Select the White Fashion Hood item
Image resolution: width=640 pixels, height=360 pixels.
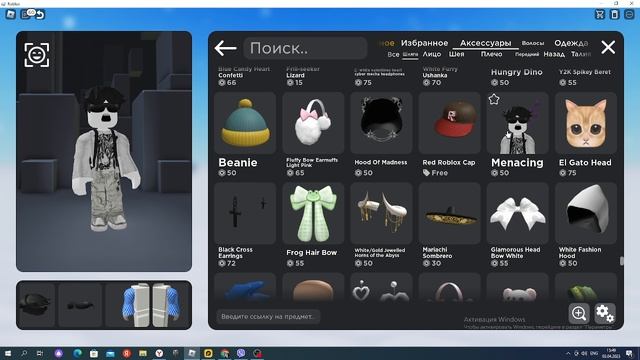[x=586, y=213]
